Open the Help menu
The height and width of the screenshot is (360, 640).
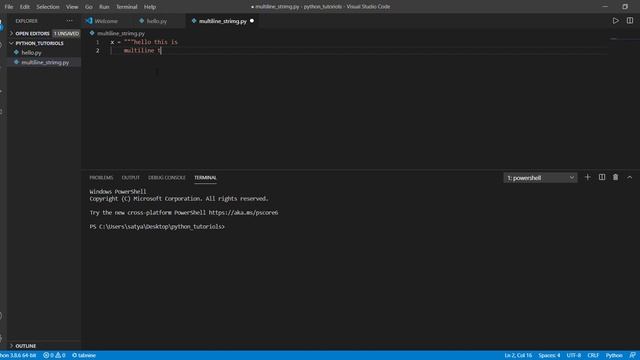point(150,7)
